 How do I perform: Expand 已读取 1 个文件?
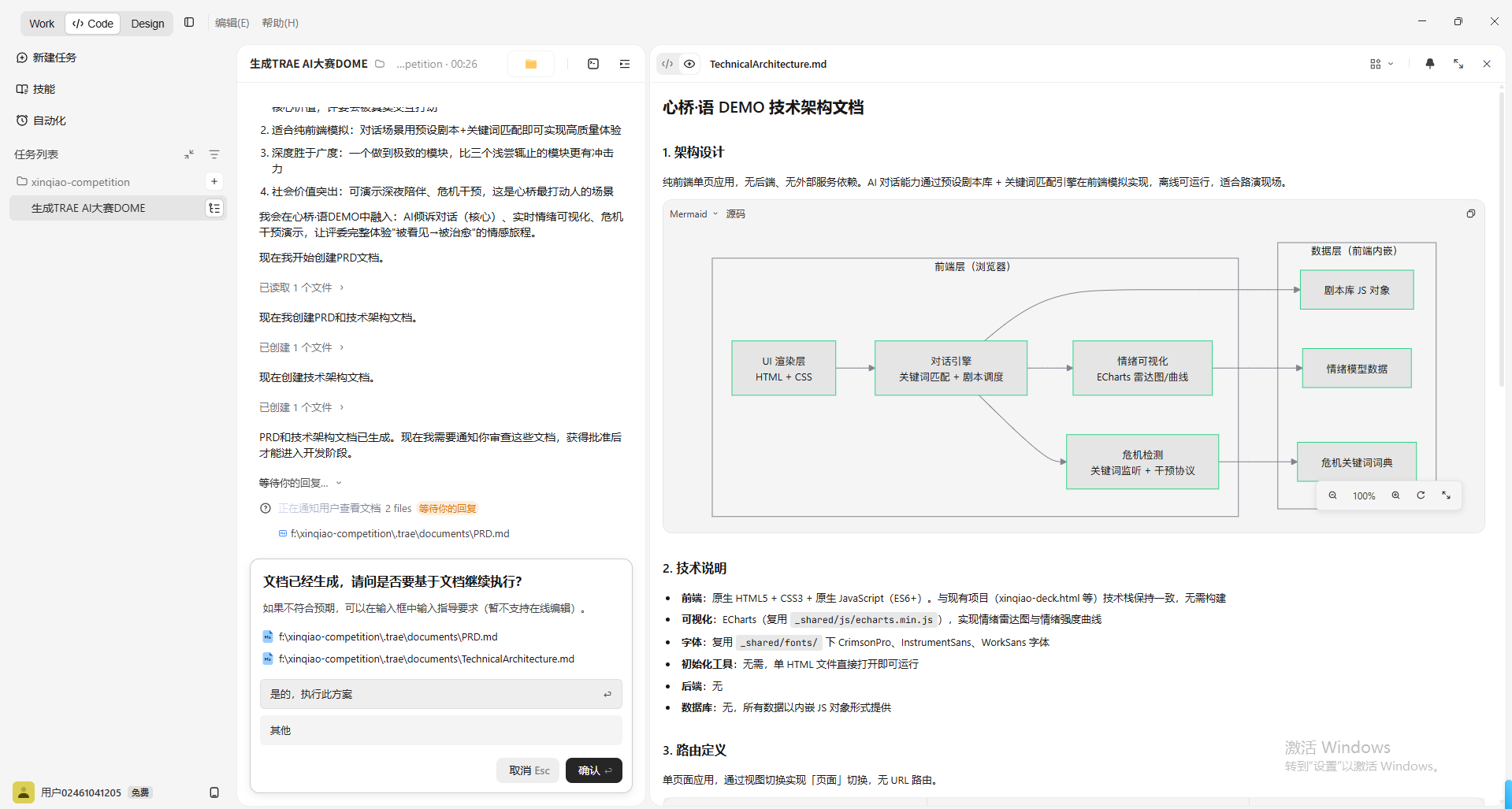click(302, 288)
